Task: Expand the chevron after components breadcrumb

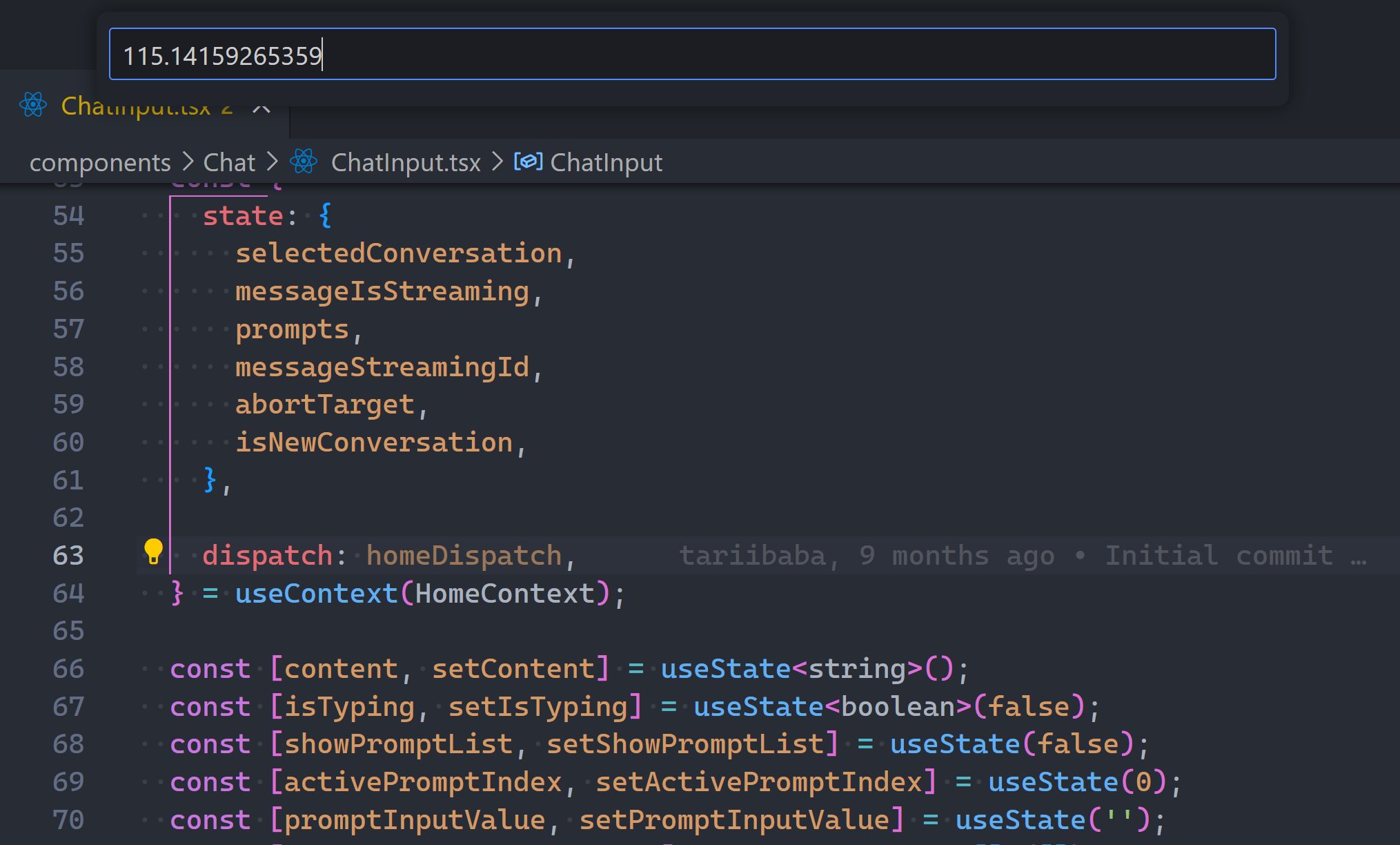Action: click(188, 162)
